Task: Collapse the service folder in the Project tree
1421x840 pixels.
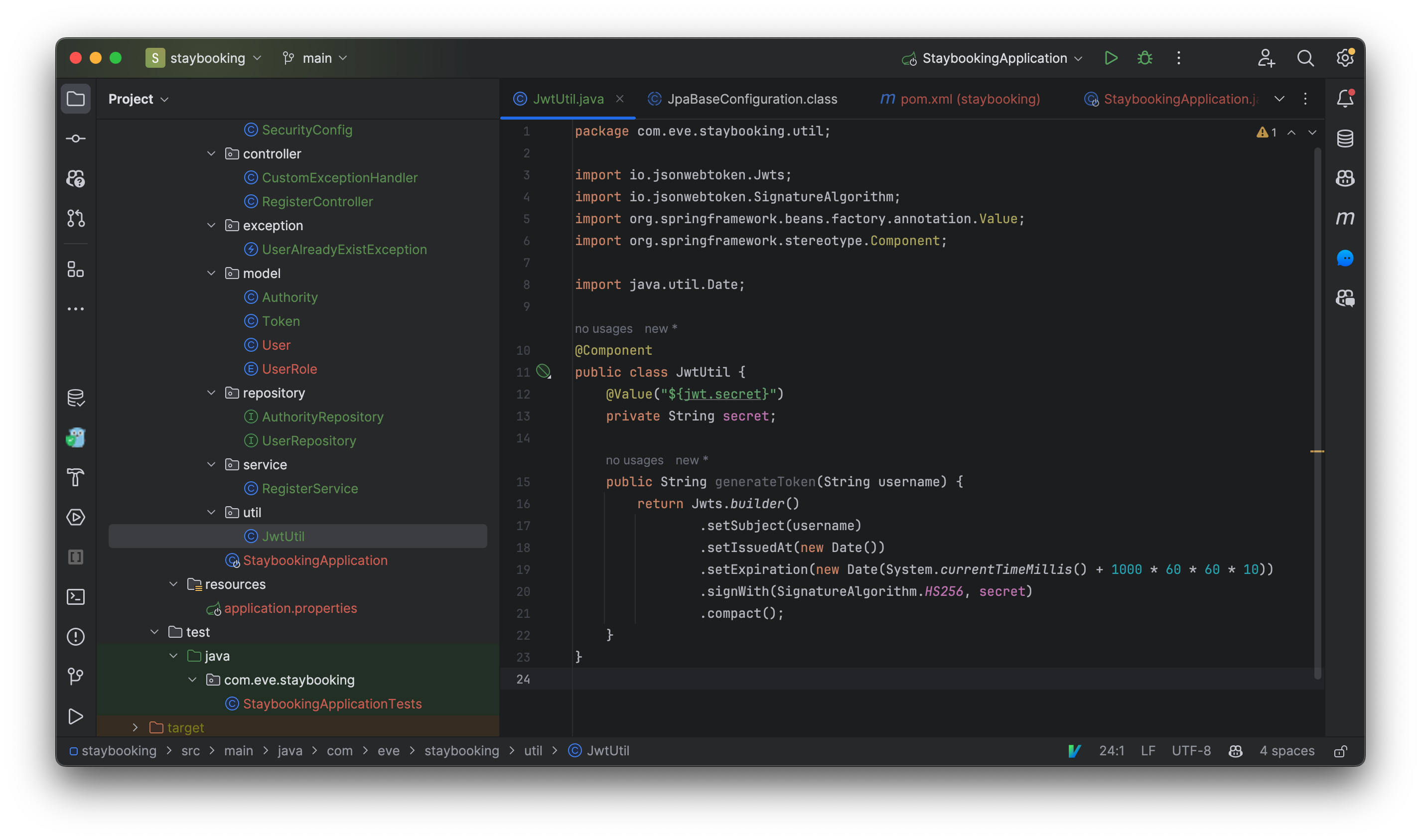Action: pyautogui.click(x=212, y=464)
